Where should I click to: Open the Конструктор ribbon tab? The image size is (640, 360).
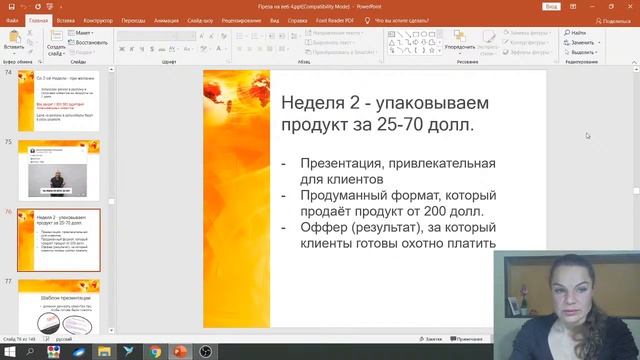tap(98, 20)
